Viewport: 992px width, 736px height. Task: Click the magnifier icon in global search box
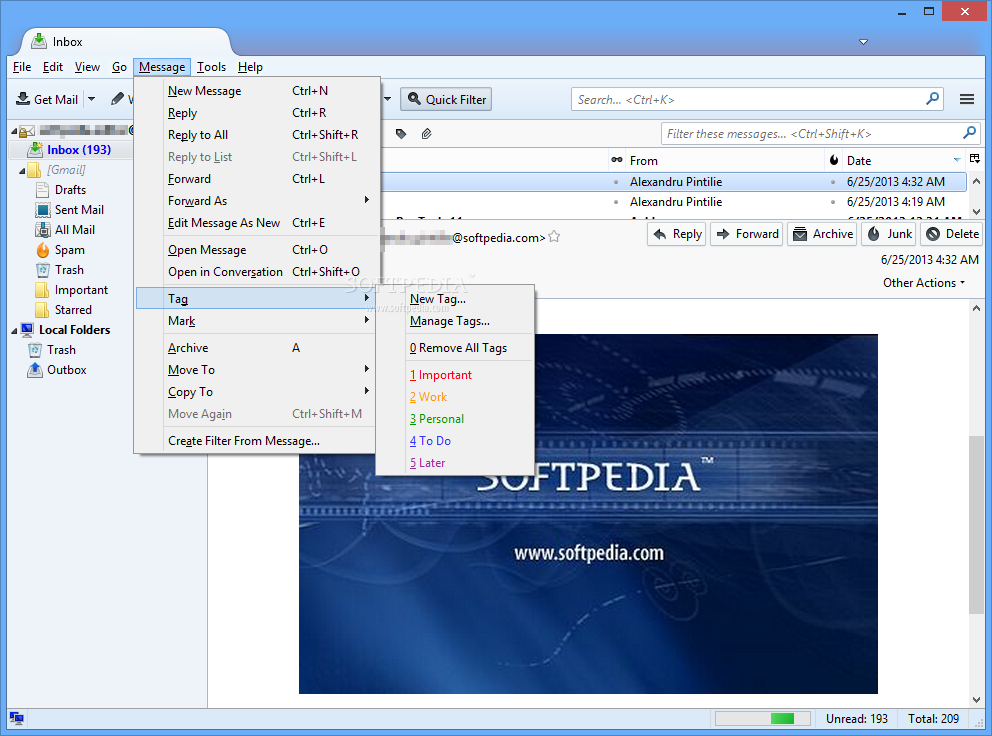(x=932, y=99)
